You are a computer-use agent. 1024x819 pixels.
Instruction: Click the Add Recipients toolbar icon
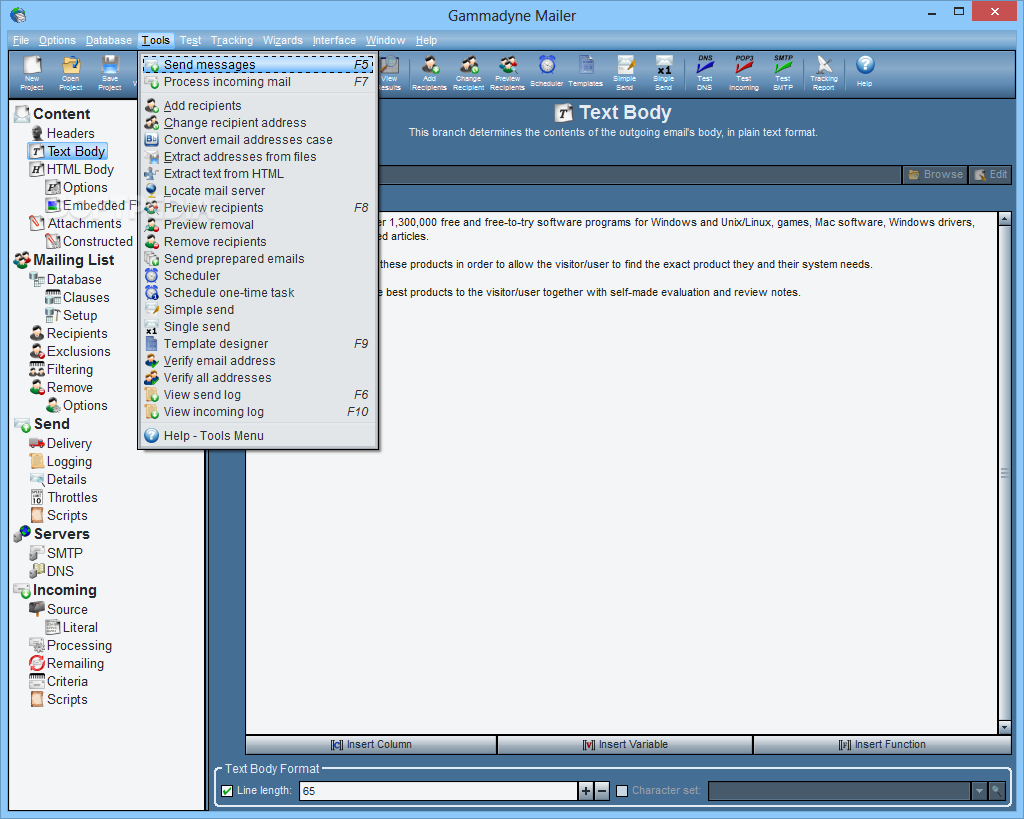click(429, 72)
